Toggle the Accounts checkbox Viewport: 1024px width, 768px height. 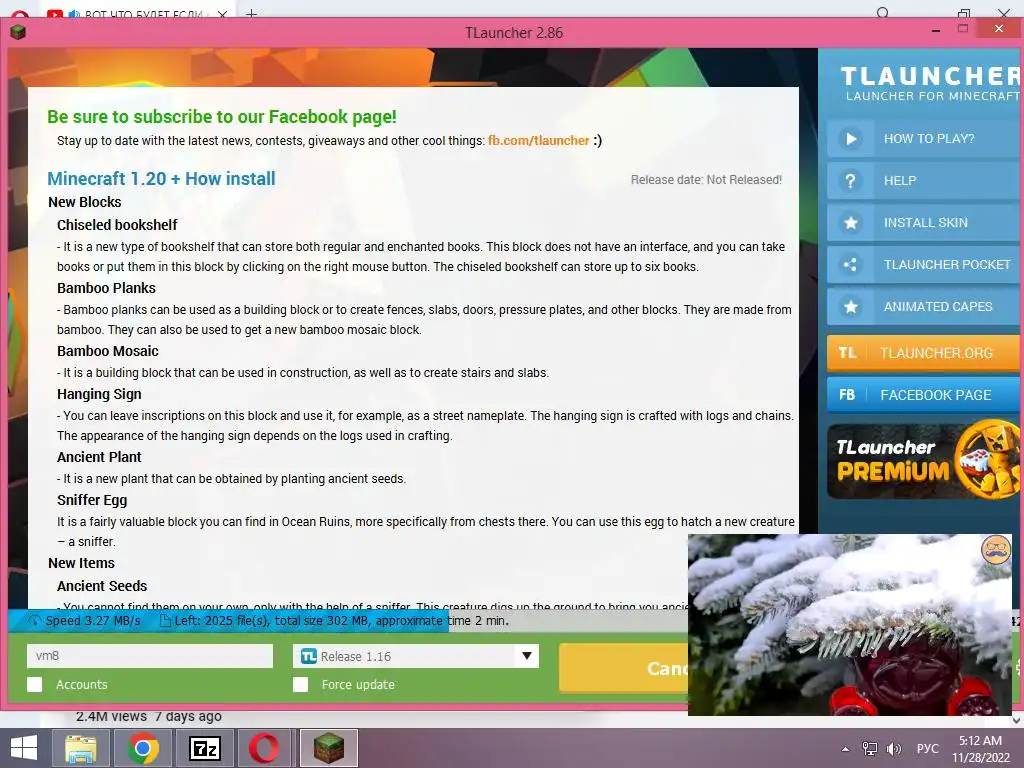[35, 684]
